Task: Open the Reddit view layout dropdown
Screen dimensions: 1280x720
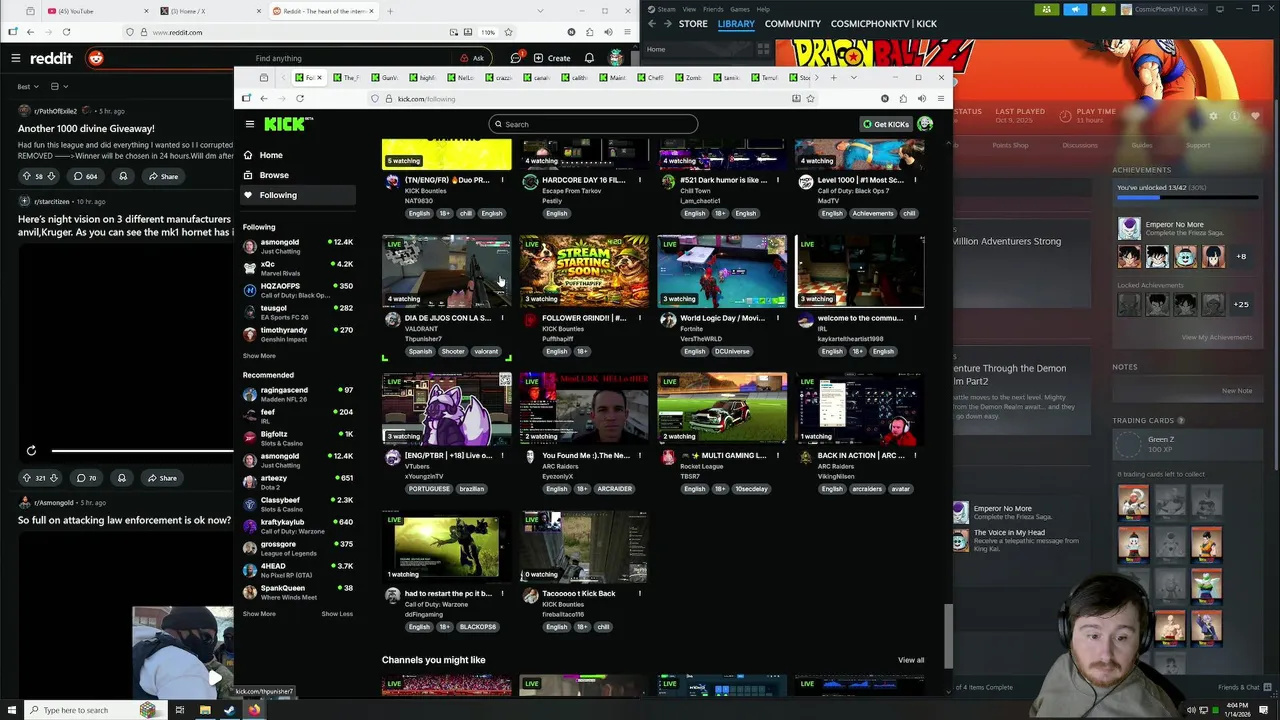Action: 59,87
